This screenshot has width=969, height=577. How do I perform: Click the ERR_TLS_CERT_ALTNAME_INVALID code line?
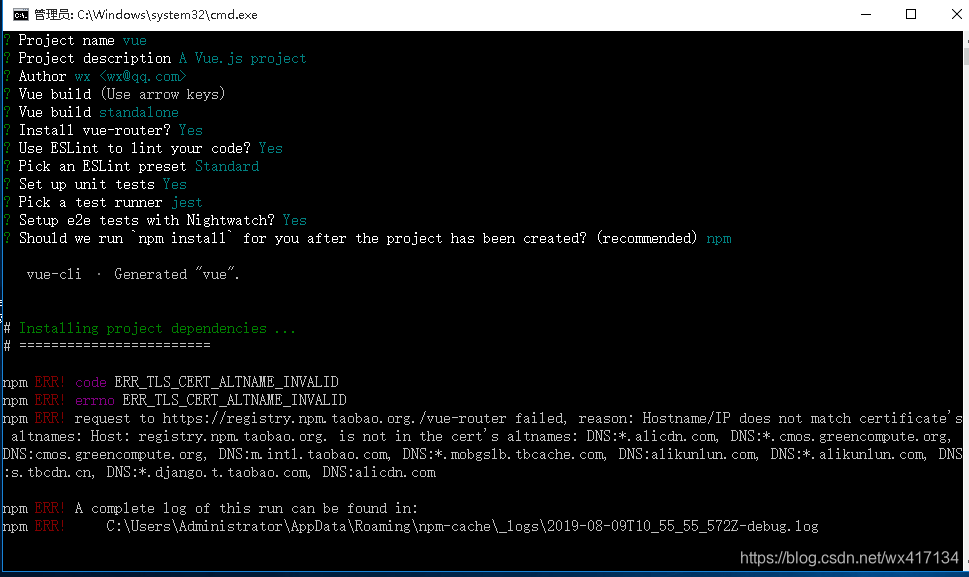pyautogui.click(x=171, y=382)
